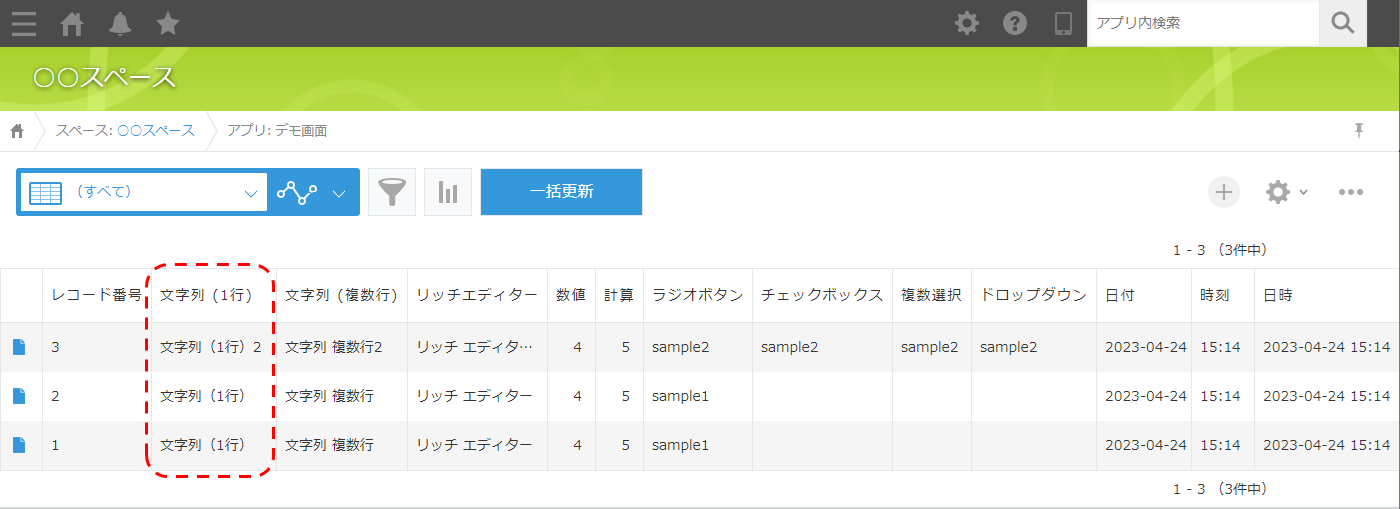
Task: Pin the space with the pushpin icon
Action: 1359,131
